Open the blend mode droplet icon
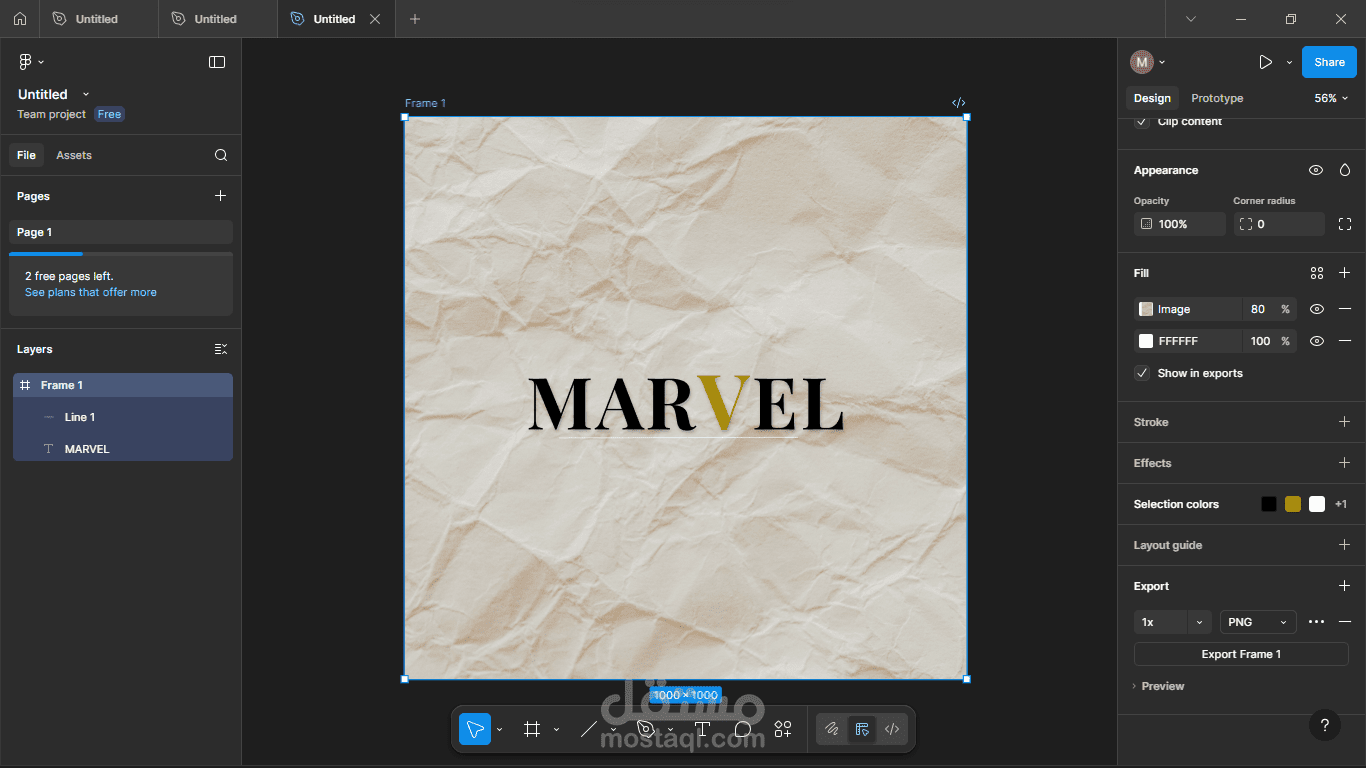The width and height of the screenshot is (1366, 768). [1345, 170]
